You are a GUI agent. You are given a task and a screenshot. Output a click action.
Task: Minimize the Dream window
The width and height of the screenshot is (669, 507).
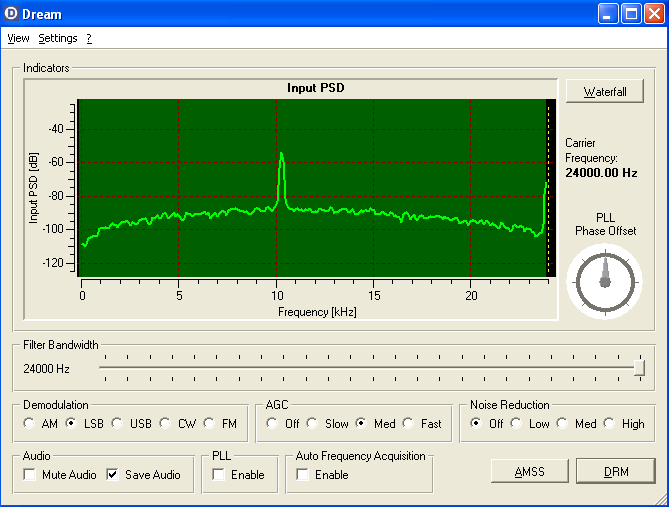tap(608, 14)
